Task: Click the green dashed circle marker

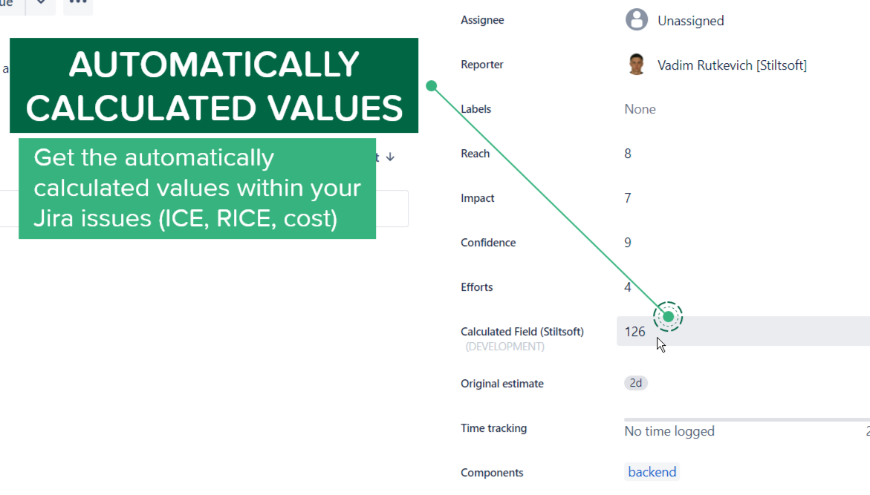Action: coord(668,317)
